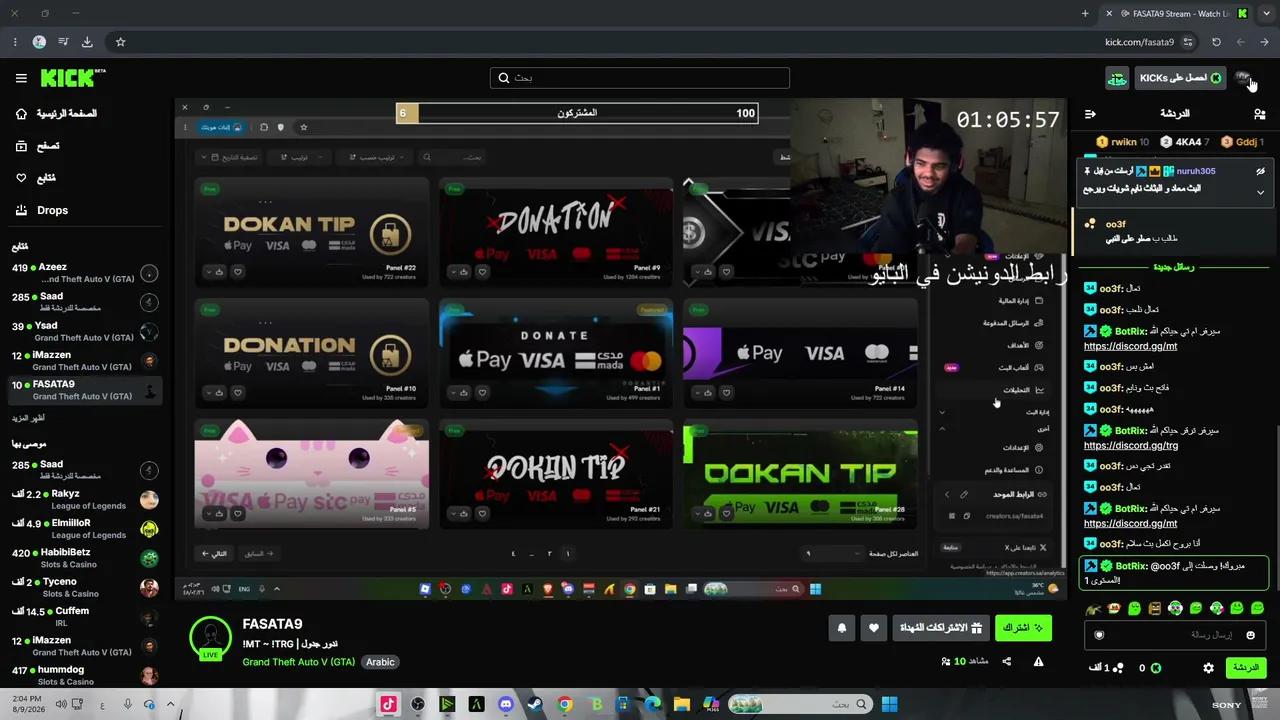Open the browser tab search dropdown

1266,14
